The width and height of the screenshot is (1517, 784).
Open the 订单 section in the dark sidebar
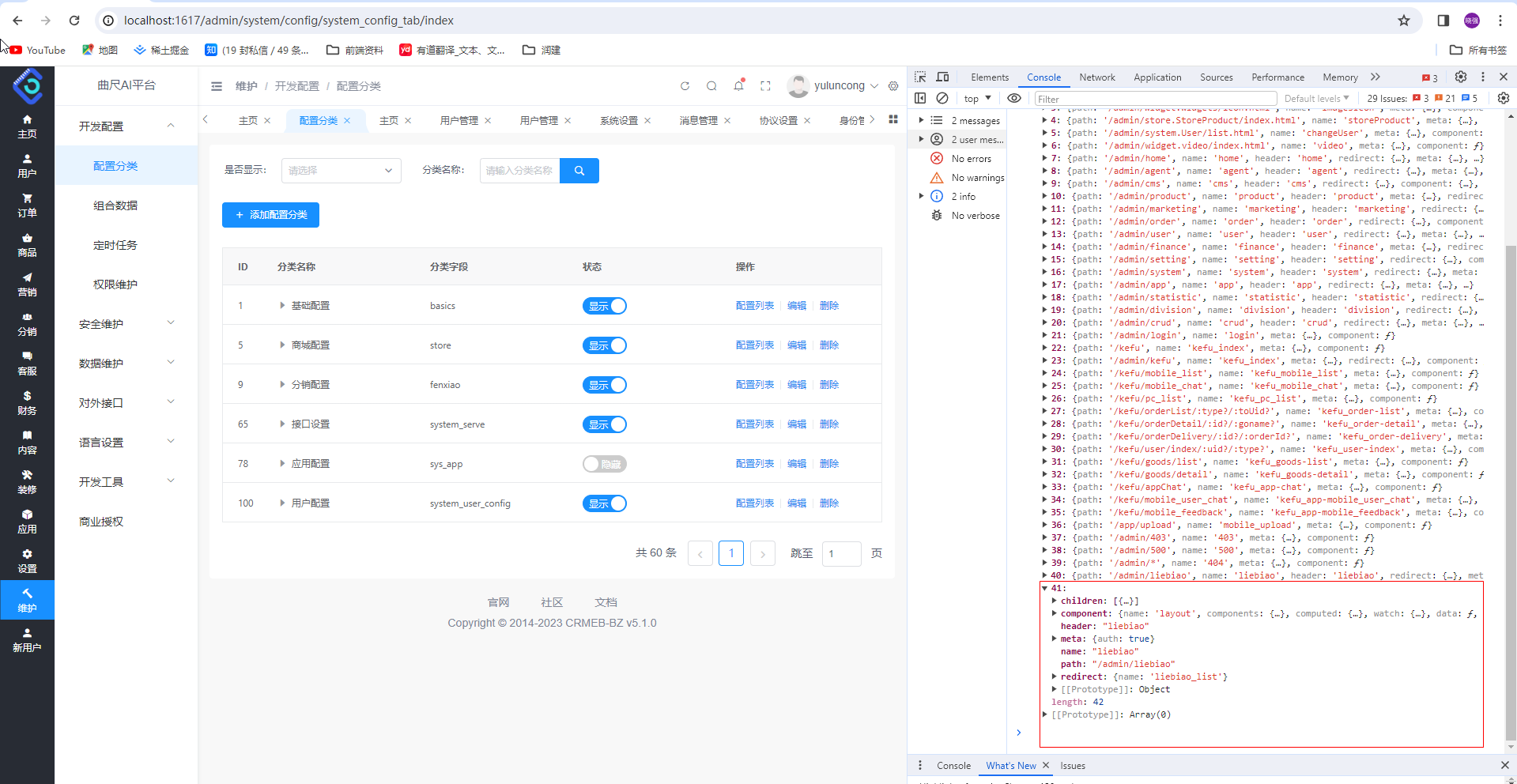(27, 205)
